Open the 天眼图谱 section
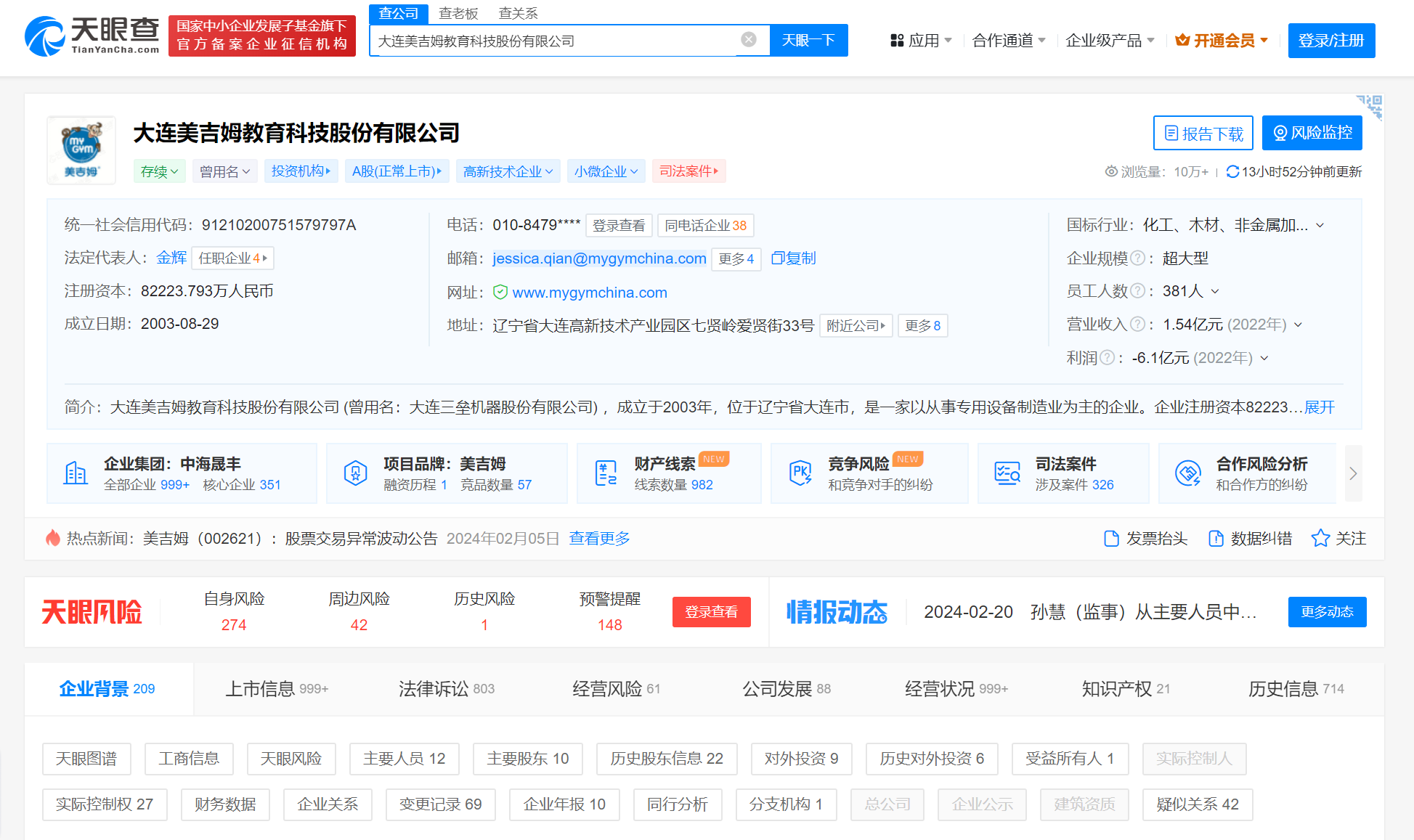 pyautogui.click(x=86, y=759)
